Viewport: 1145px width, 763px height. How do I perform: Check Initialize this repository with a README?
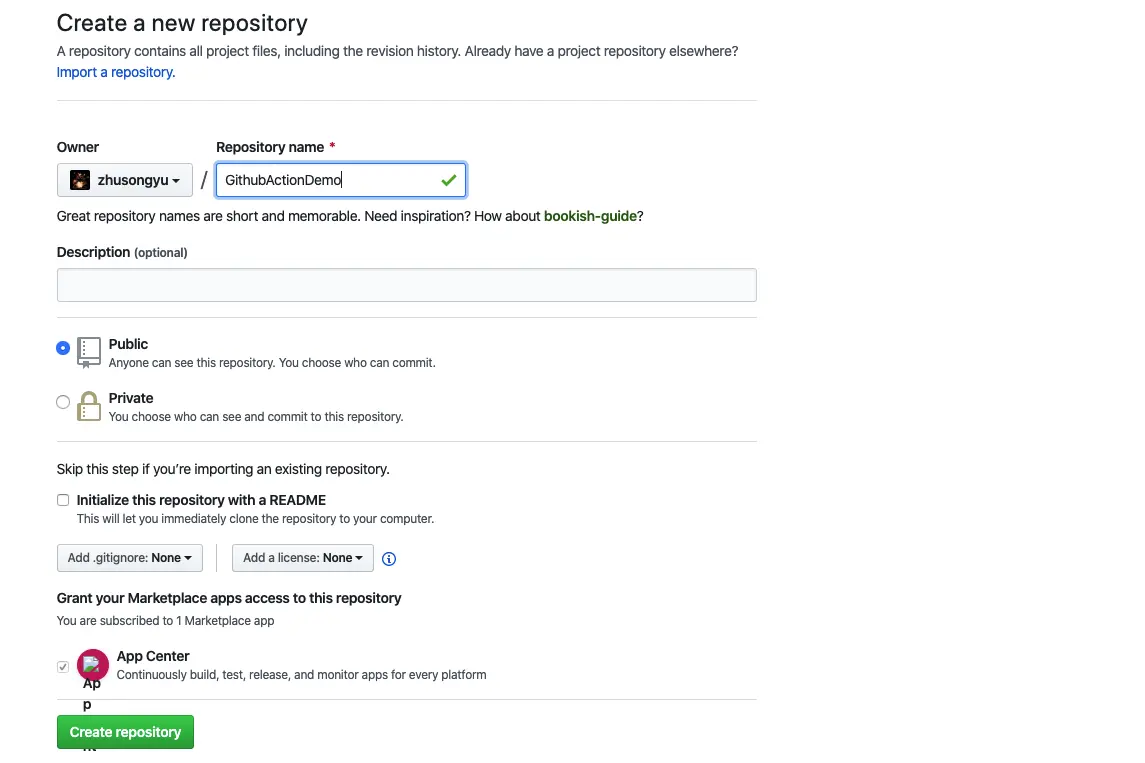pos(63,500)
